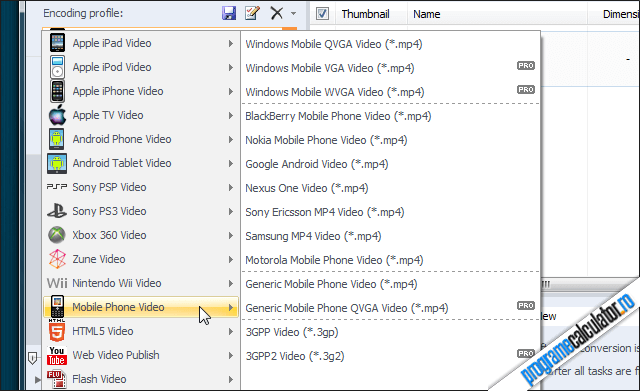Open the Web Video Publish submenu

[141, 355]
